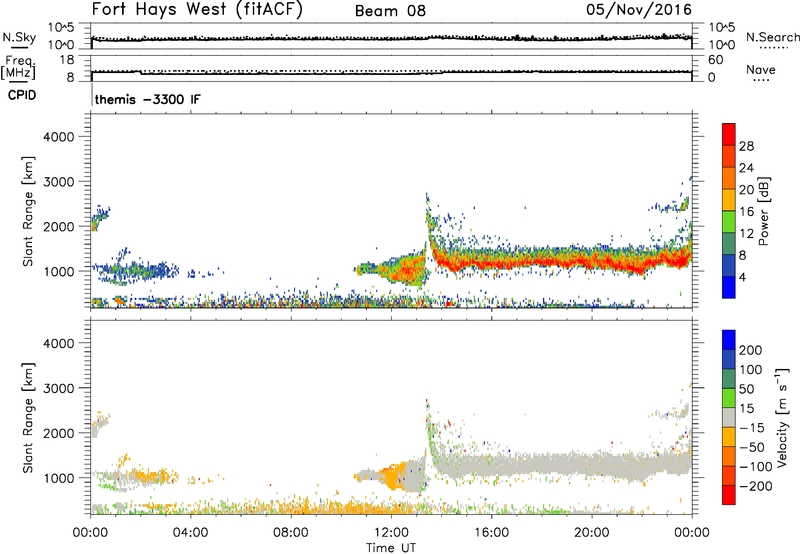The image size is (800, 554).
Task: Click the 'Velocity [m s-1]' colorbar title
Action: tap(782, 417)
